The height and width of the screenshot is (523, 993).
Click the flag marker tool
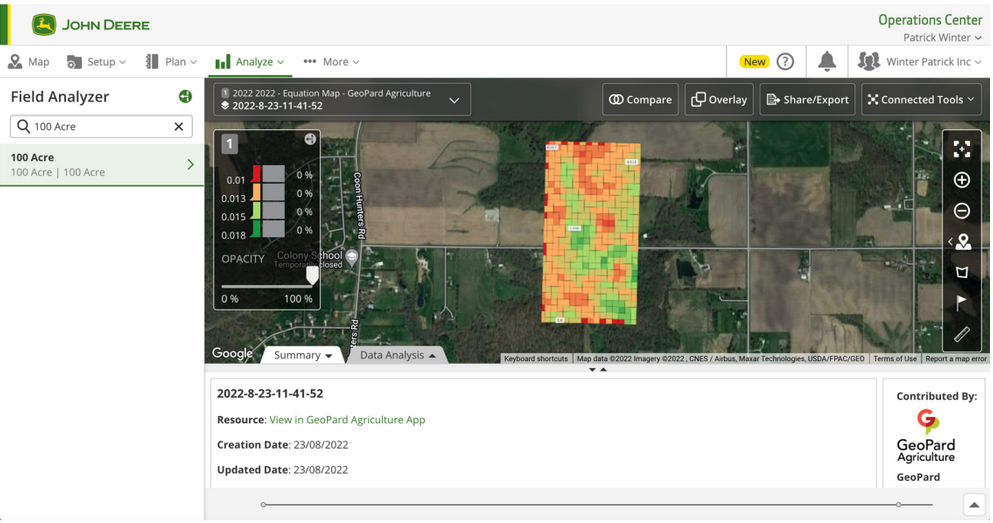point(961,303)
